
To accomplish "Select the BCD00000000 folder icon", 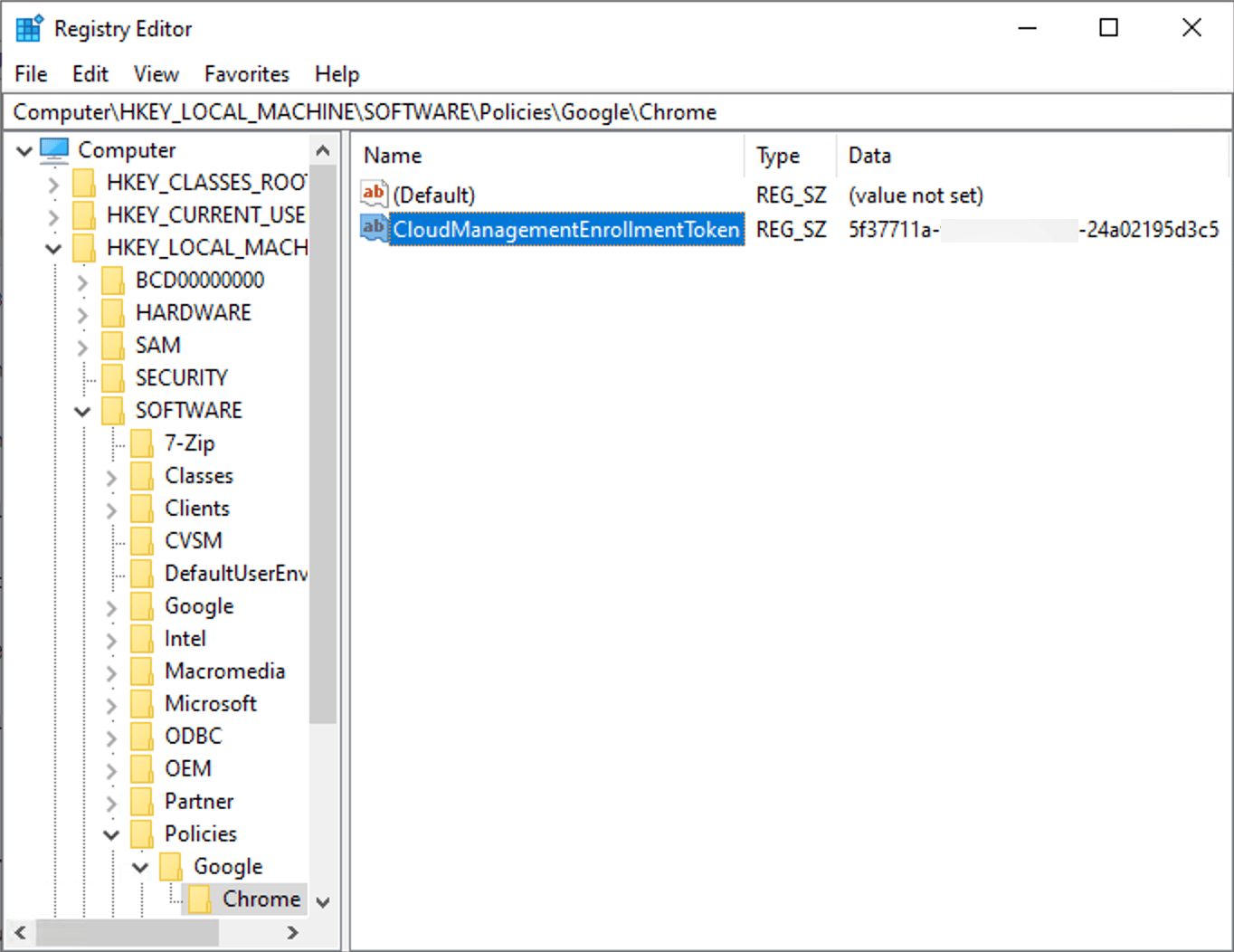I will pos(113,281).
